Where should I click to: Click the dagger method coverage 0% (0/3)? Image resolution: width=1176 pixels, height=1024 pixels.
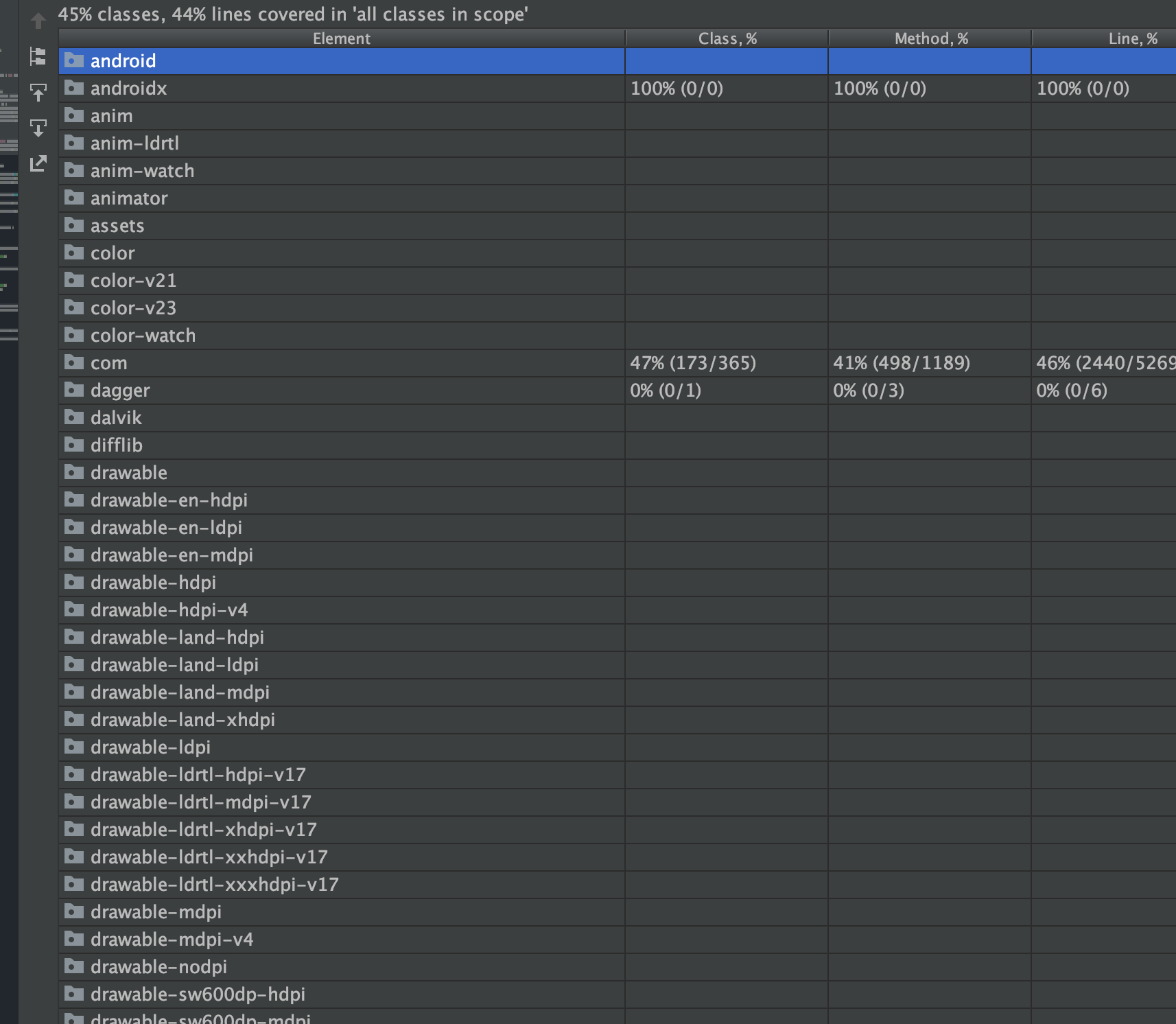pos(869,391)
